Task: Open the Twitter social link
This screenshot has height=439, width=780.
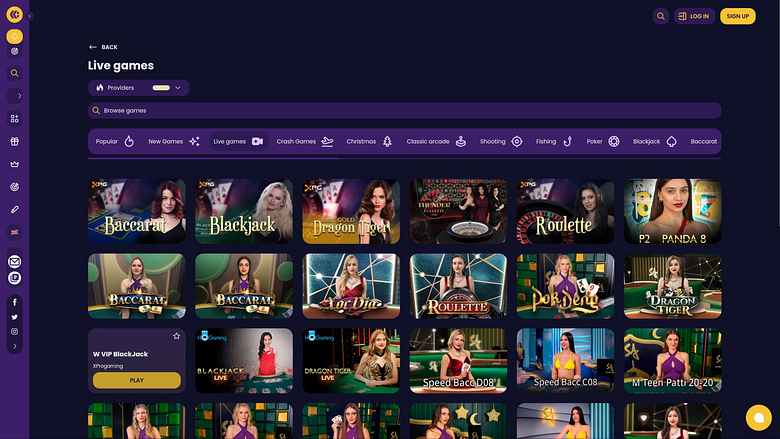Action: (14, 317)
